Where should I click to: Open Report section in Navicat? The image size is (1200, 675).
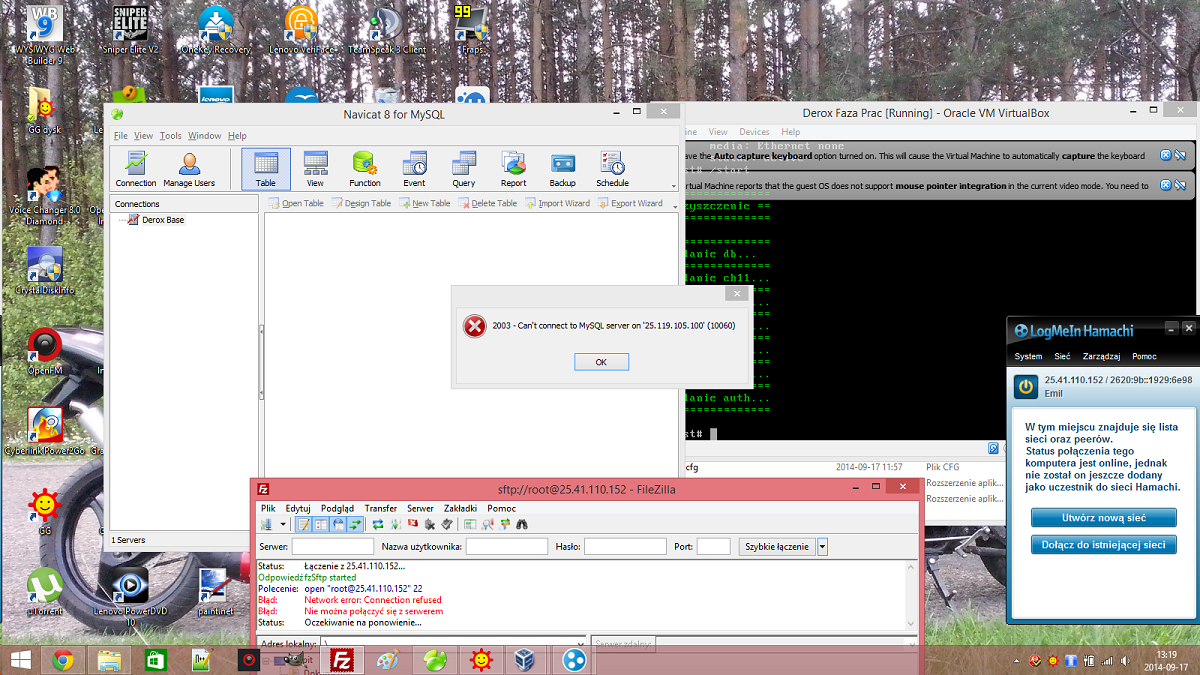click(514, 169)
